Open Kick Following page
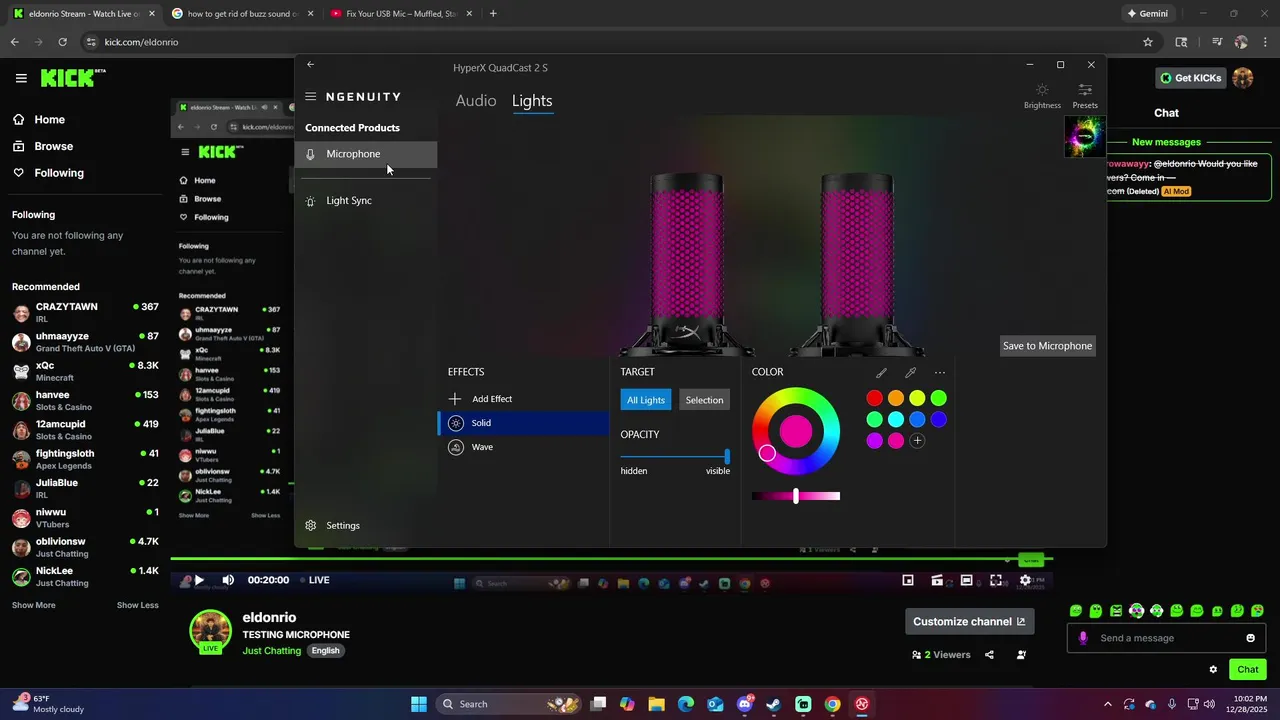The height and width of the screenshot is (720, 1280). [x=49, y=173]
